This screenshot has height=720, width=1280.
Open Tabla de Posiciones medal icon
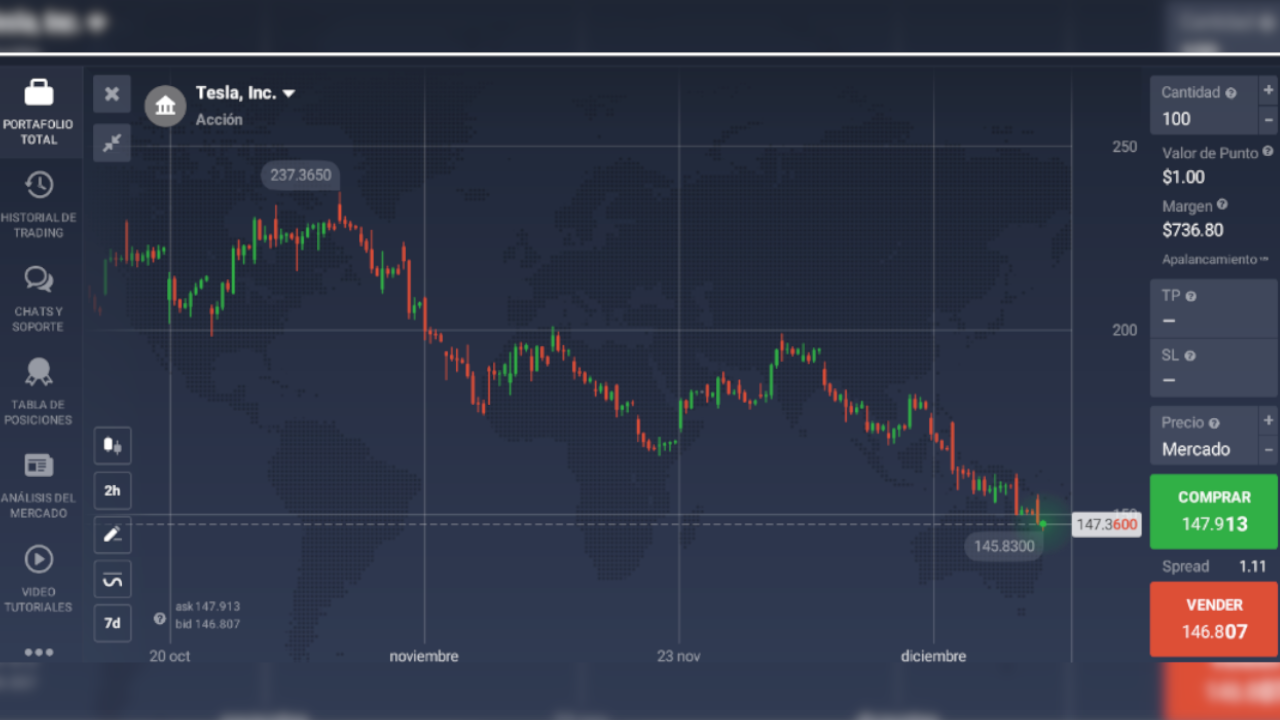[x=39, y=372]
